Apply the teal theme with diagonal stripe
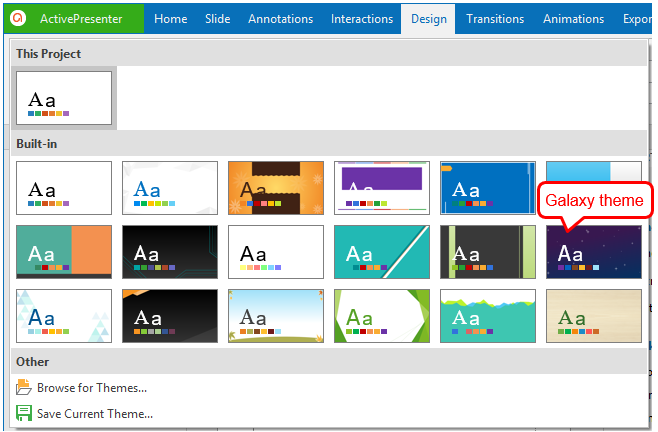Viewport: 658px width, 432px height. [382, 252]
